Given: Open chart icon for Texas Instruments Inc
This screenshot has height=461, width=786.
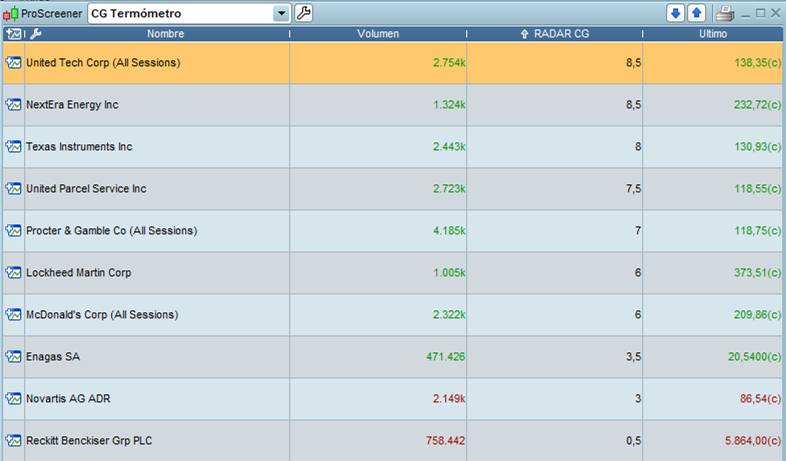Looking at the screenshot, I should click(x=14, y=147).
